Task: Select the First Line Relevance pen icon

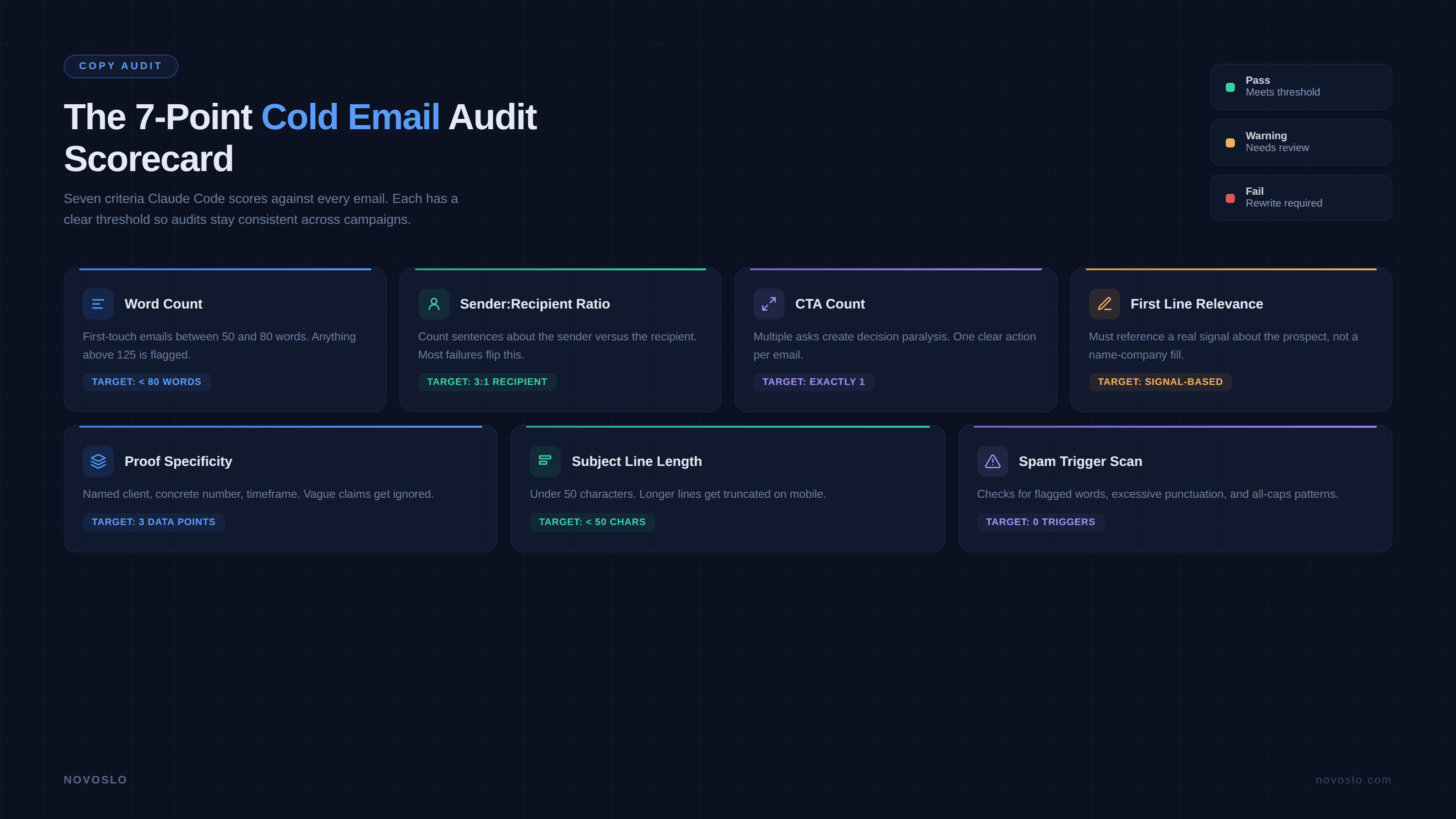Action: pyautogui.click(x=1104, y=303)
